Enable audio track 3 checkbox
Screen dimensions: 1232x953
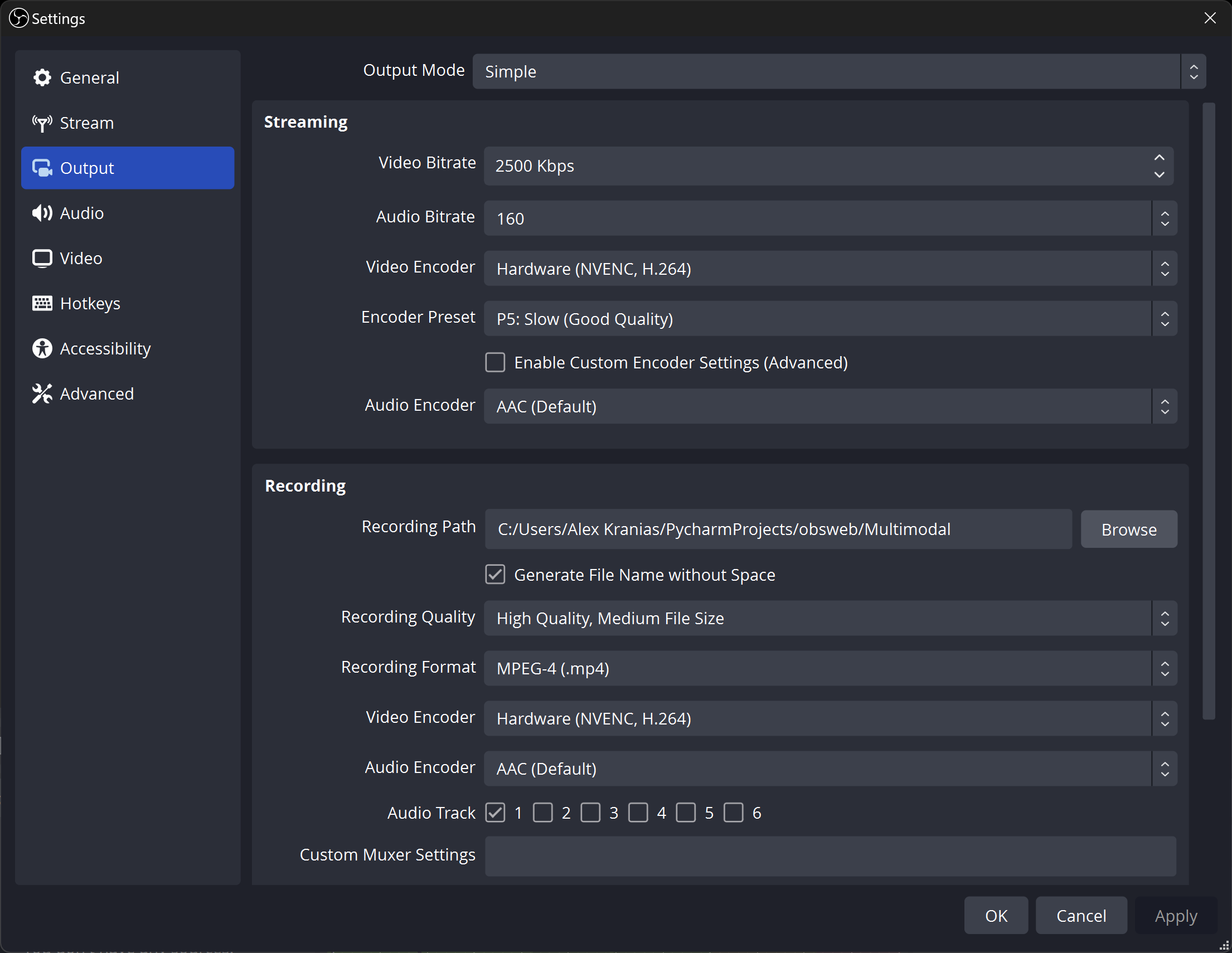(x=590, y=813)
